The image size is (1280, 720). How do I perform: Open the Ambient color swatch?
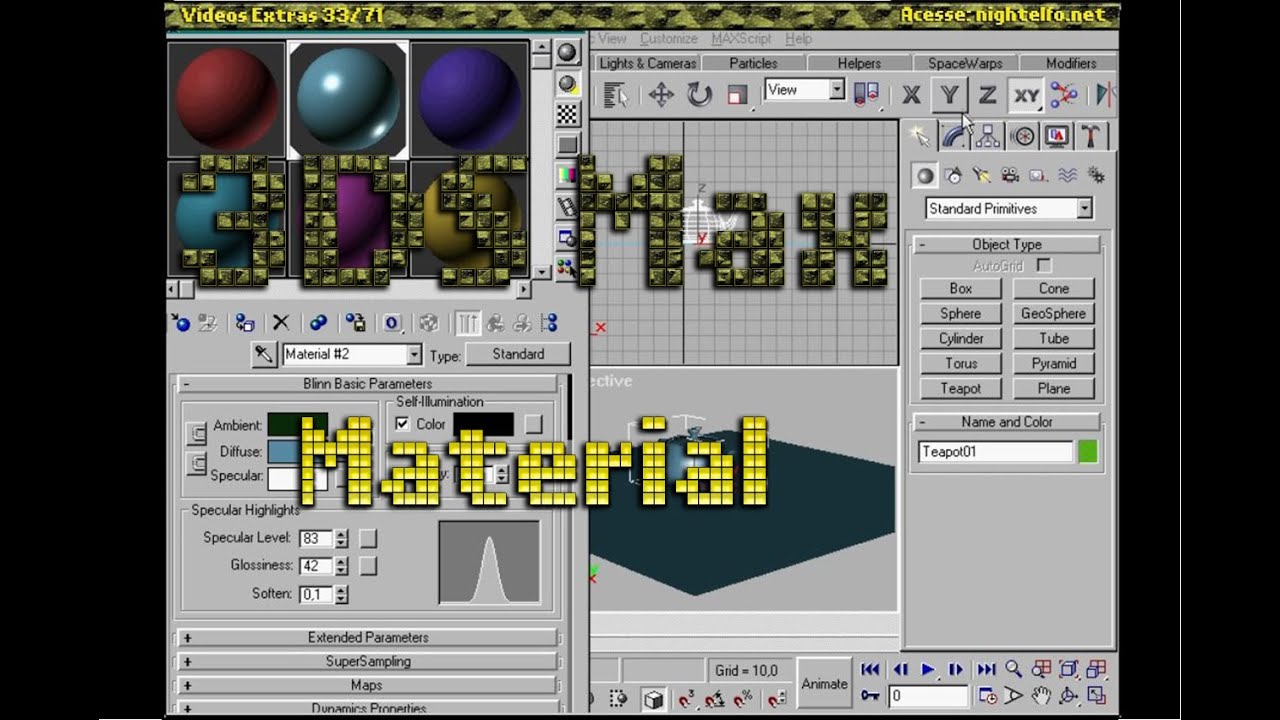point(297,425)
